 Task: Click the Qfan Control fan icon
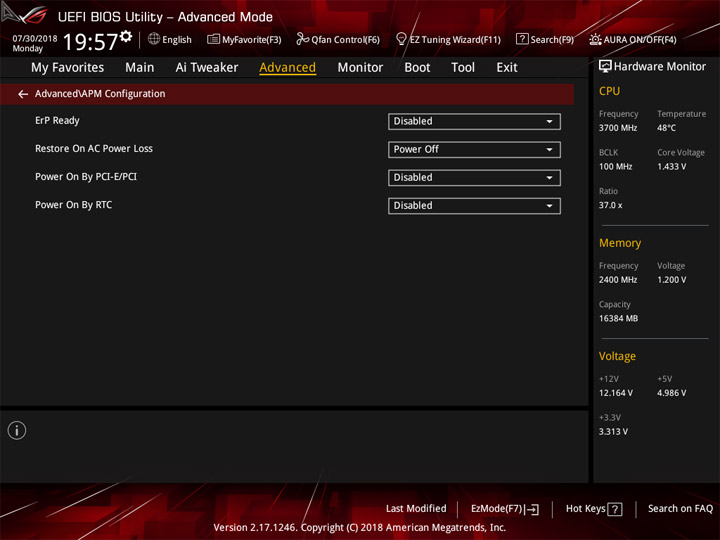pyautogui.click(x=302, y=39)
